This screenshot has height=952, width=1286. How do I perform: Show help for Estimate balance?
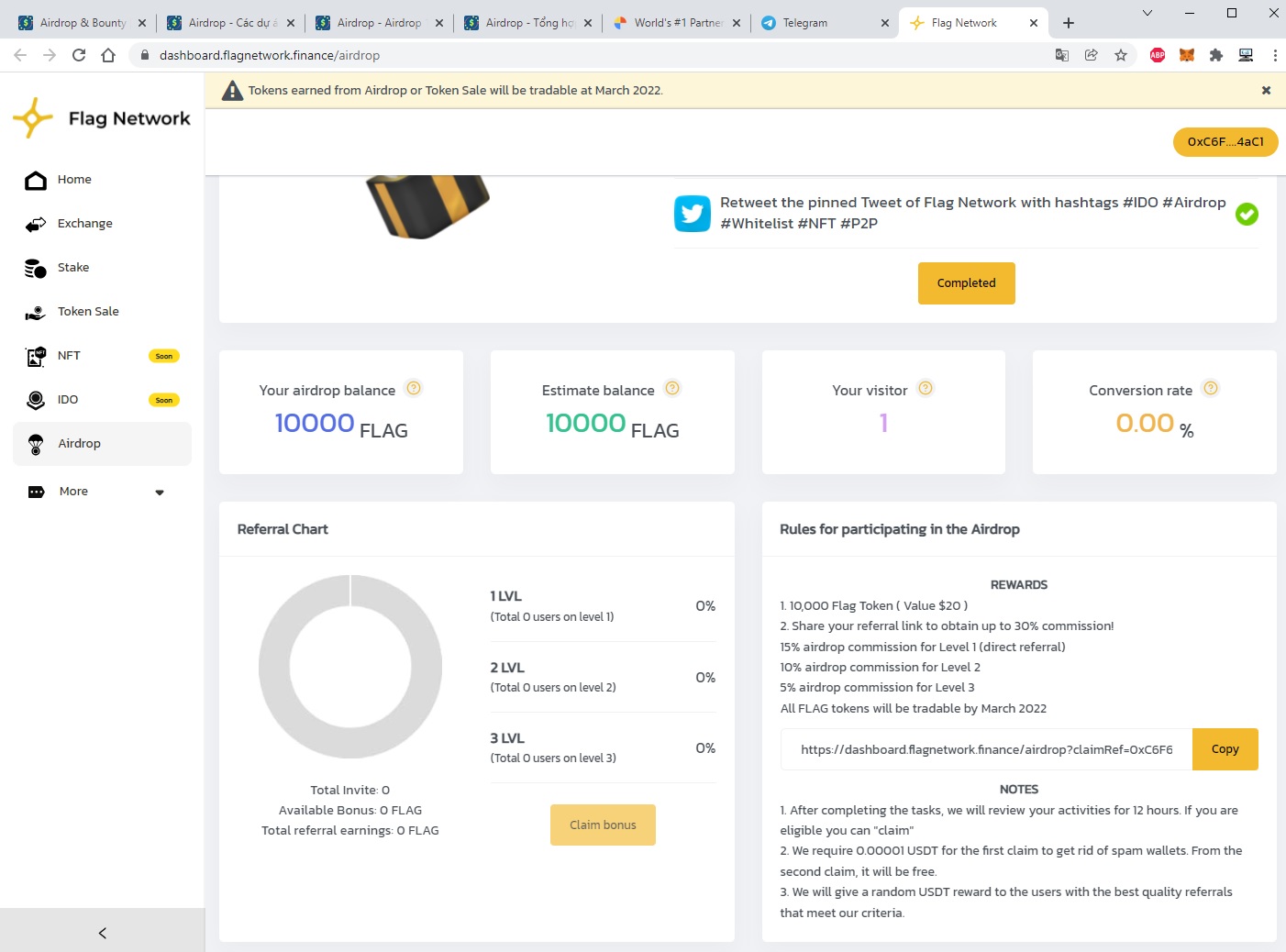click(672, 388)
